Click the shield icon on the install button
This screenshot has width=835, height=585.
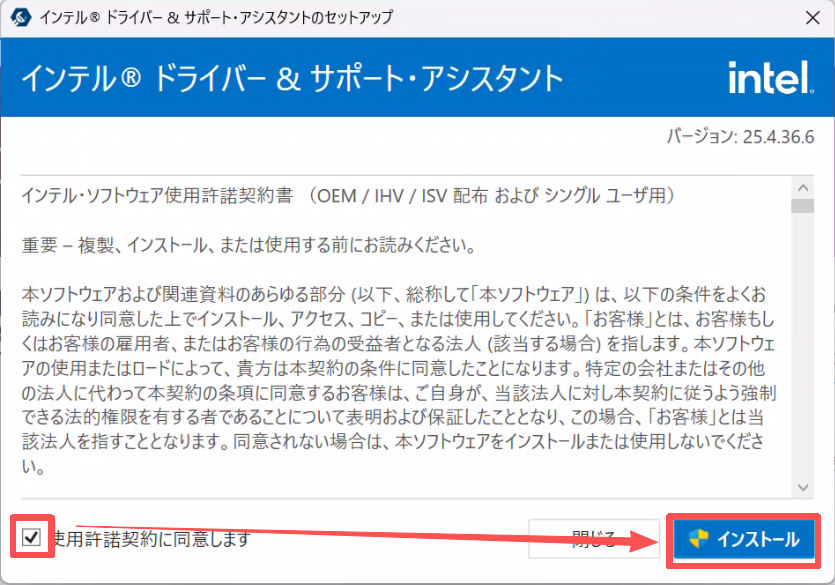point(698,539)
